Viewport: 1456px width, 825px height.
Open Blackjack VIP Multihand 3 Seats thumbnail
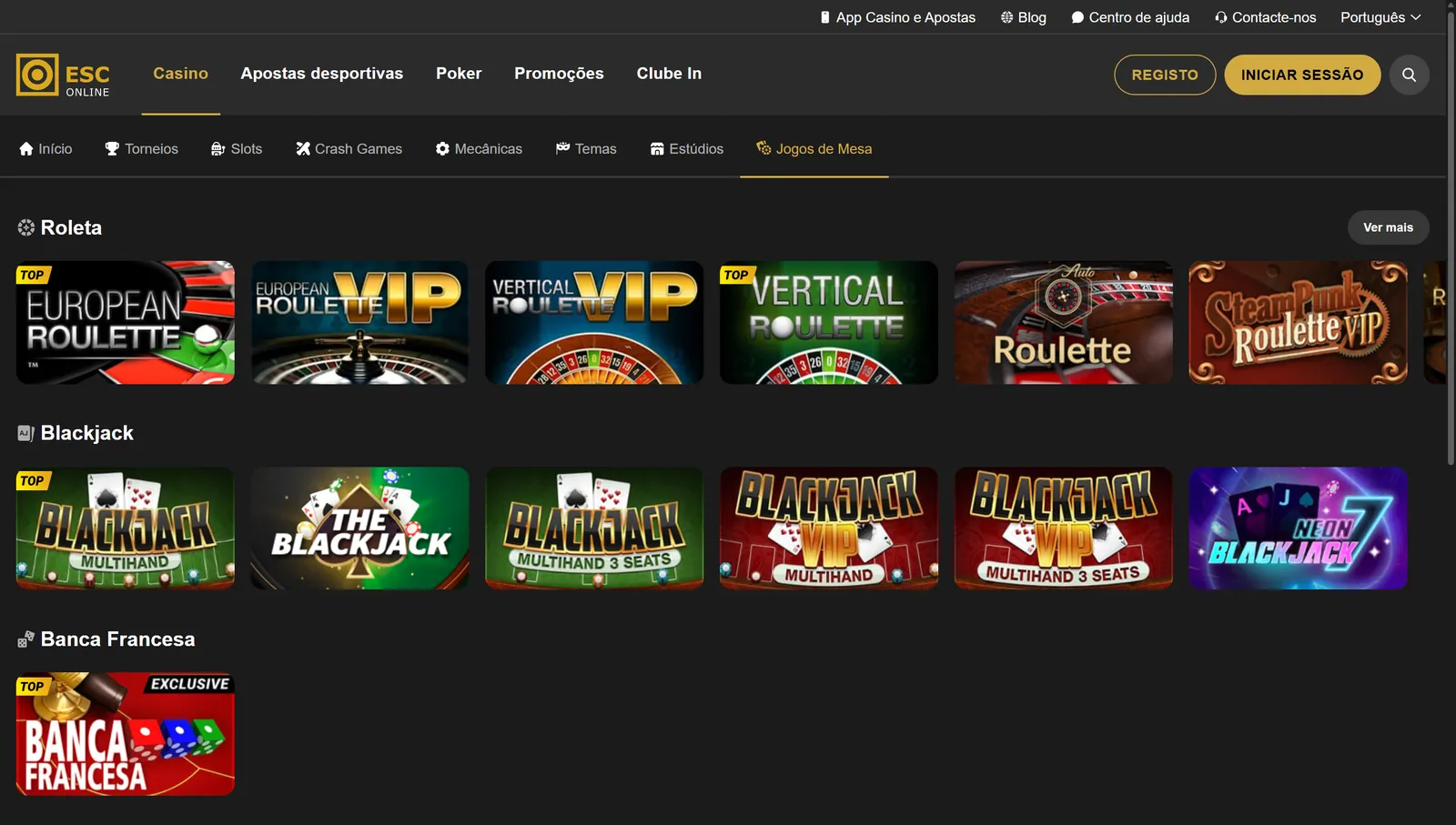[x=1064, y=528]
